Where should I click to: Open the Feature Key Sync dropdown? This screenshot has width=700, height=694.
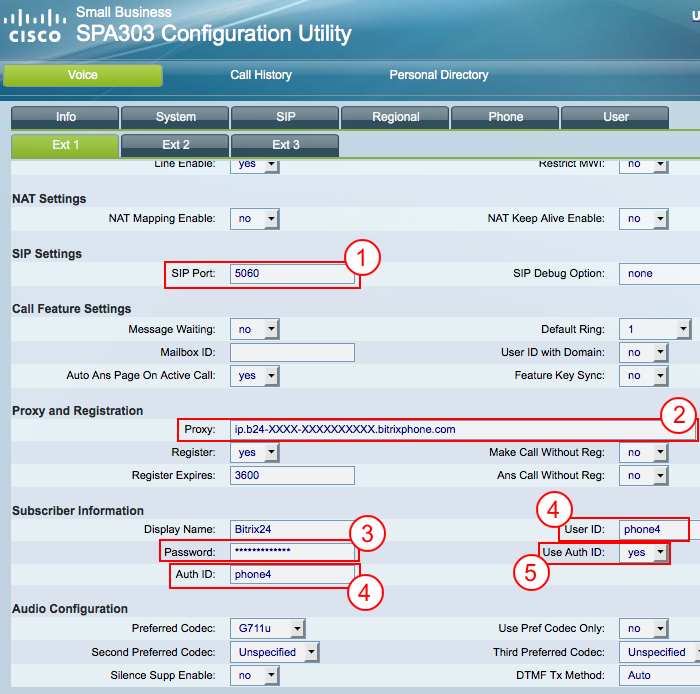(644, 376)
